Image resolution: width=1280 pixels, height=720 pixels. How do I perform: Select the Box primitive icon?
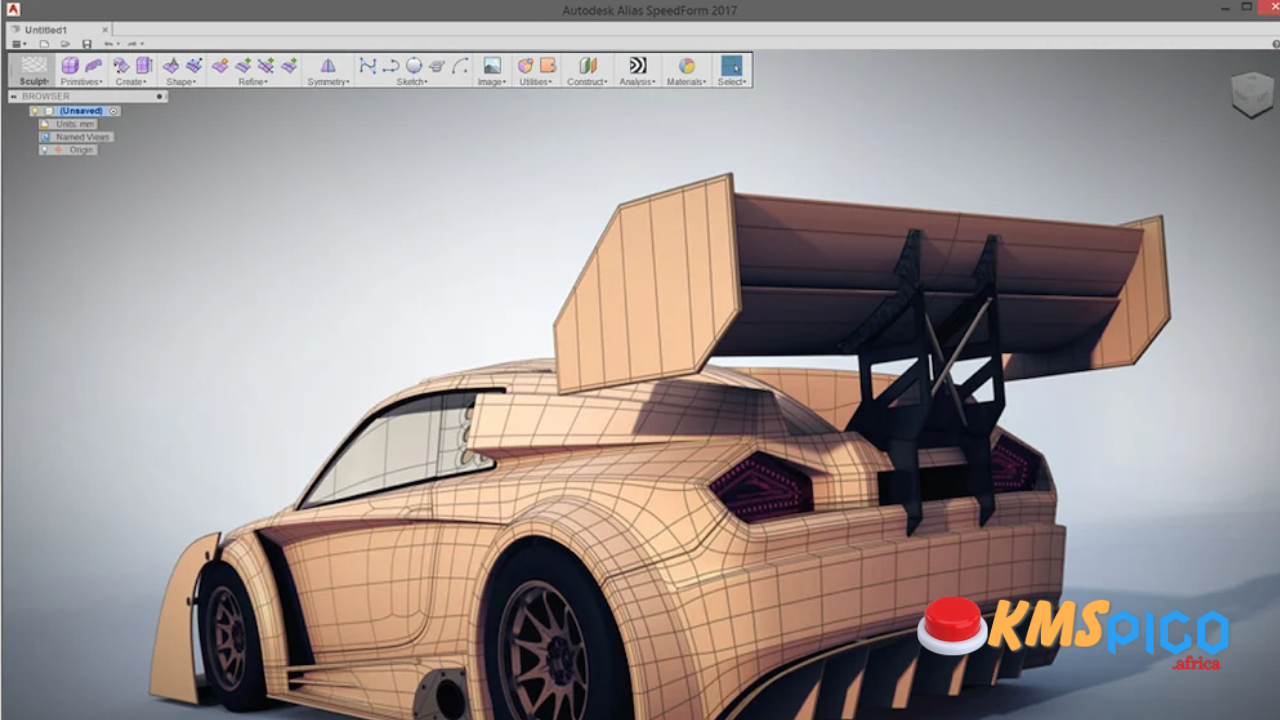click(70, 66)
